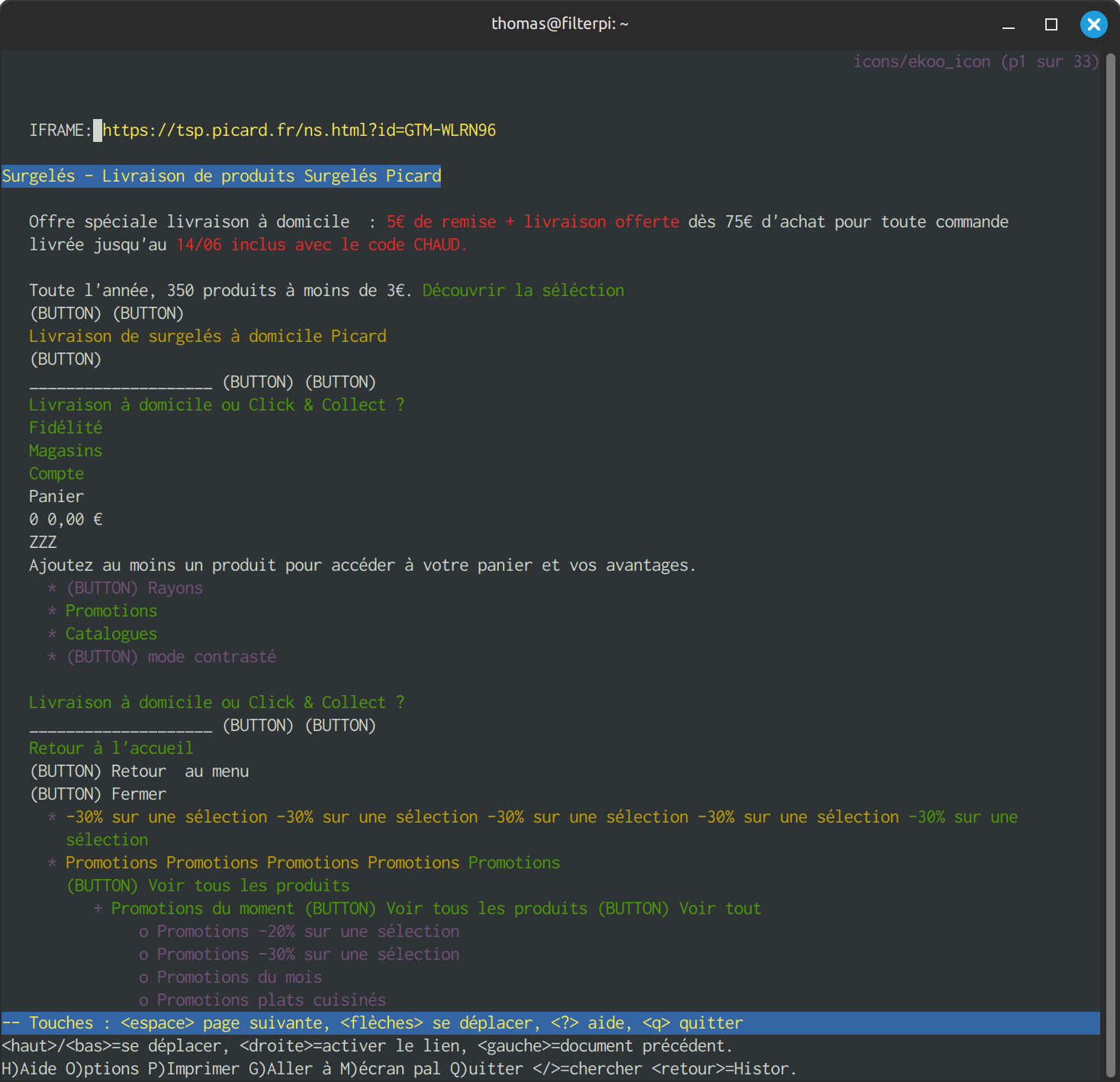Activate '(BUTTON) mode contrasté'
Viewport: 1120px width, 1082px height.
[171, 657]
